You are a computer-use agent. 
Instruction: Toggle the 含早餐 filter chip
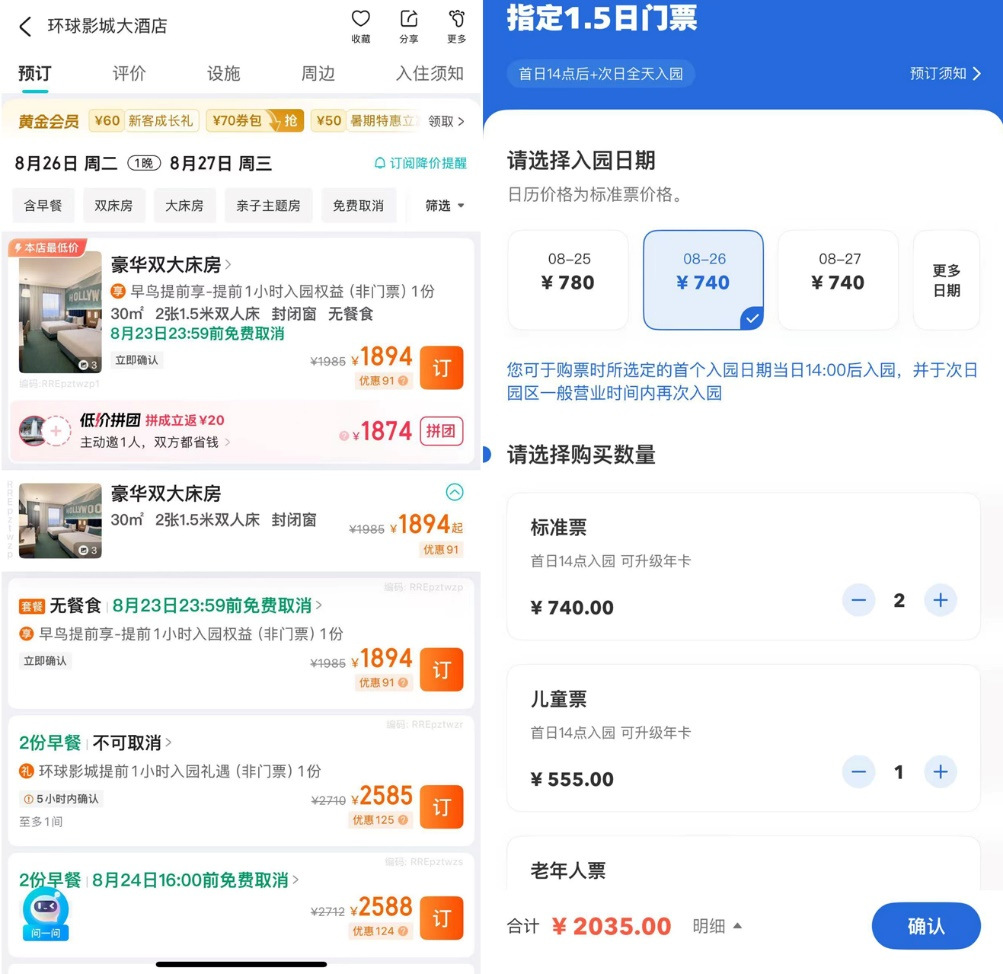tap(43, 205)
